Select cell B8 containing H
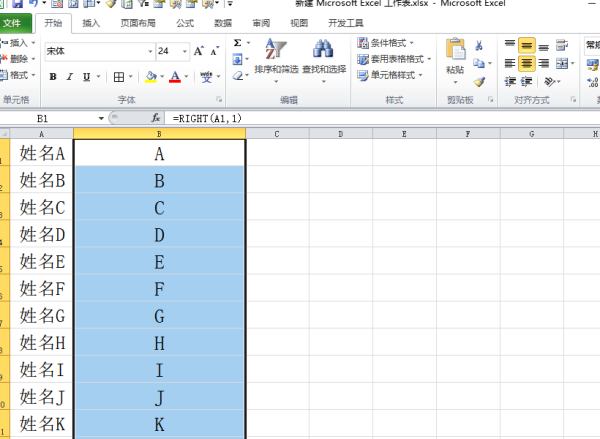This screenshot has height=439, width=600. coord(159,343)
